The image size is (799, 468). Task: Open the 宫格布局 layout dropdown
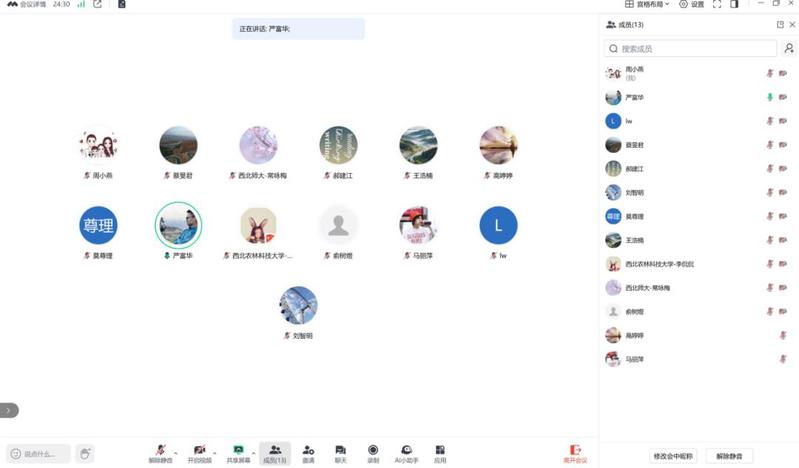pos(650,5)
